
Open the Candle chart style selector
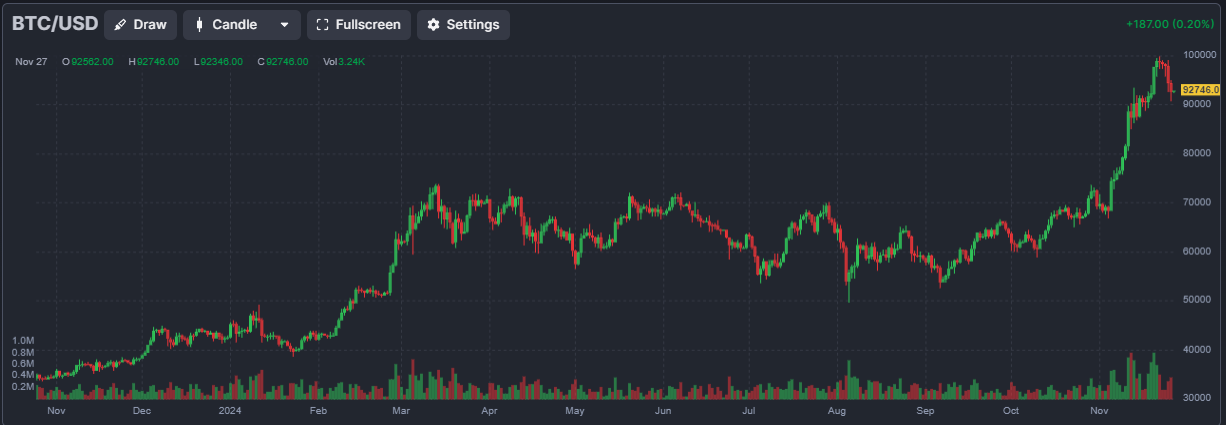[x=242, y=25]
